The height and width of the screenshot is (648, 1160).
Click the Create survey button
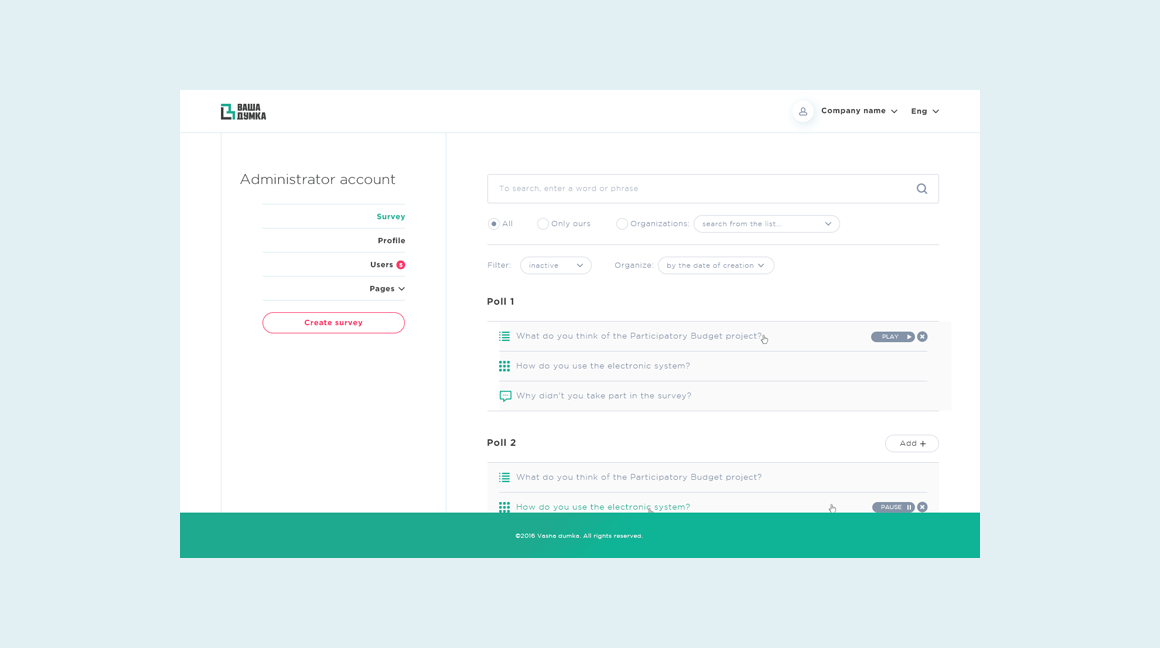click(333, 323)
